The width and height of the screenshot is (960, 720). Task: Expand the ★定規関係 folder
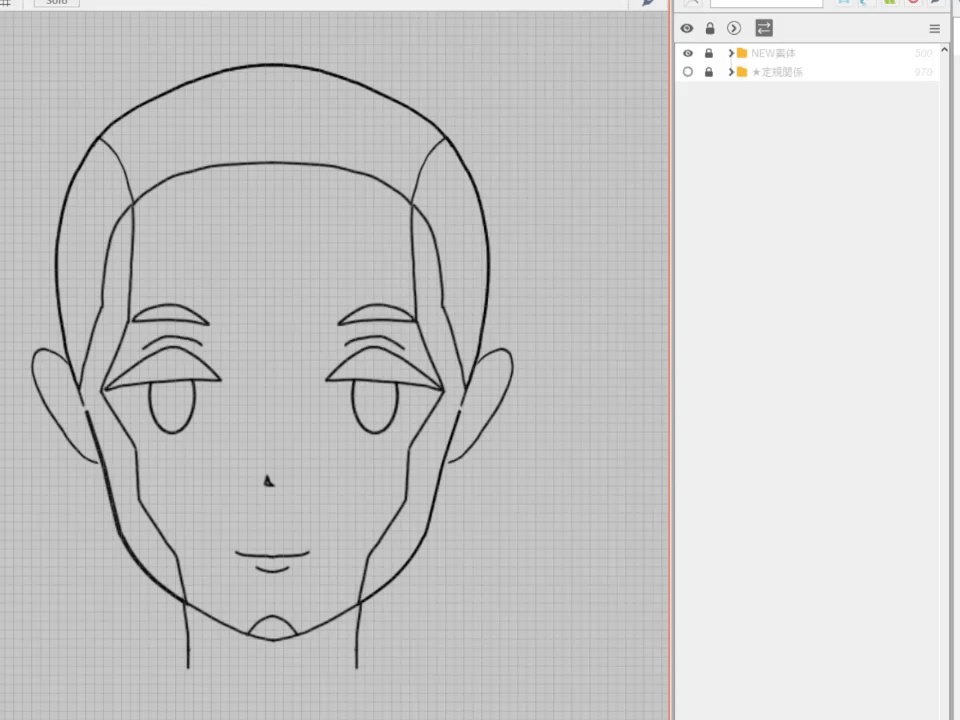click(730, 72)
